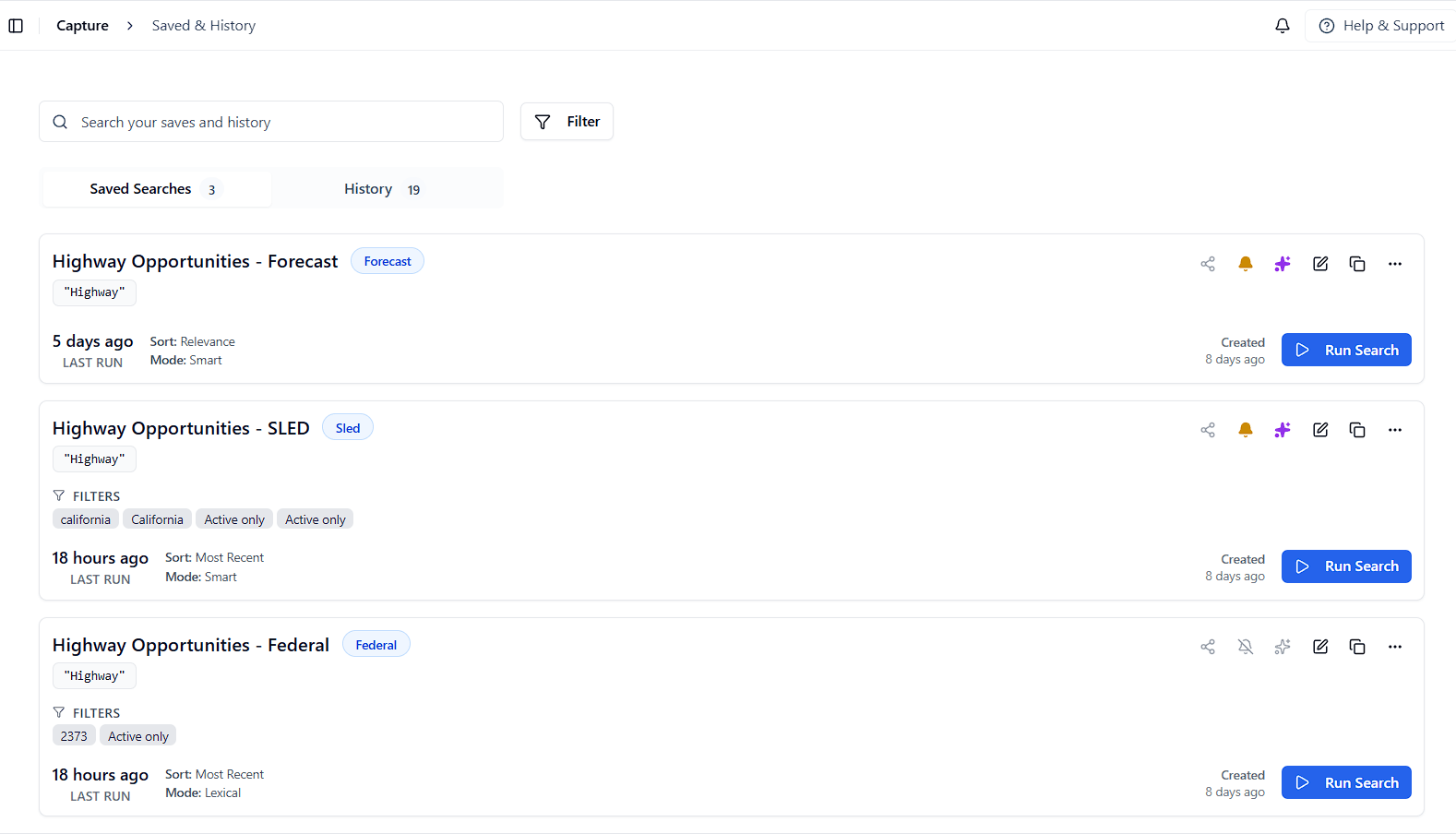Click the funnel icon beside Federal FILTERS label
The width and height of the screenshot is (1456, 834).
[59, 712]
